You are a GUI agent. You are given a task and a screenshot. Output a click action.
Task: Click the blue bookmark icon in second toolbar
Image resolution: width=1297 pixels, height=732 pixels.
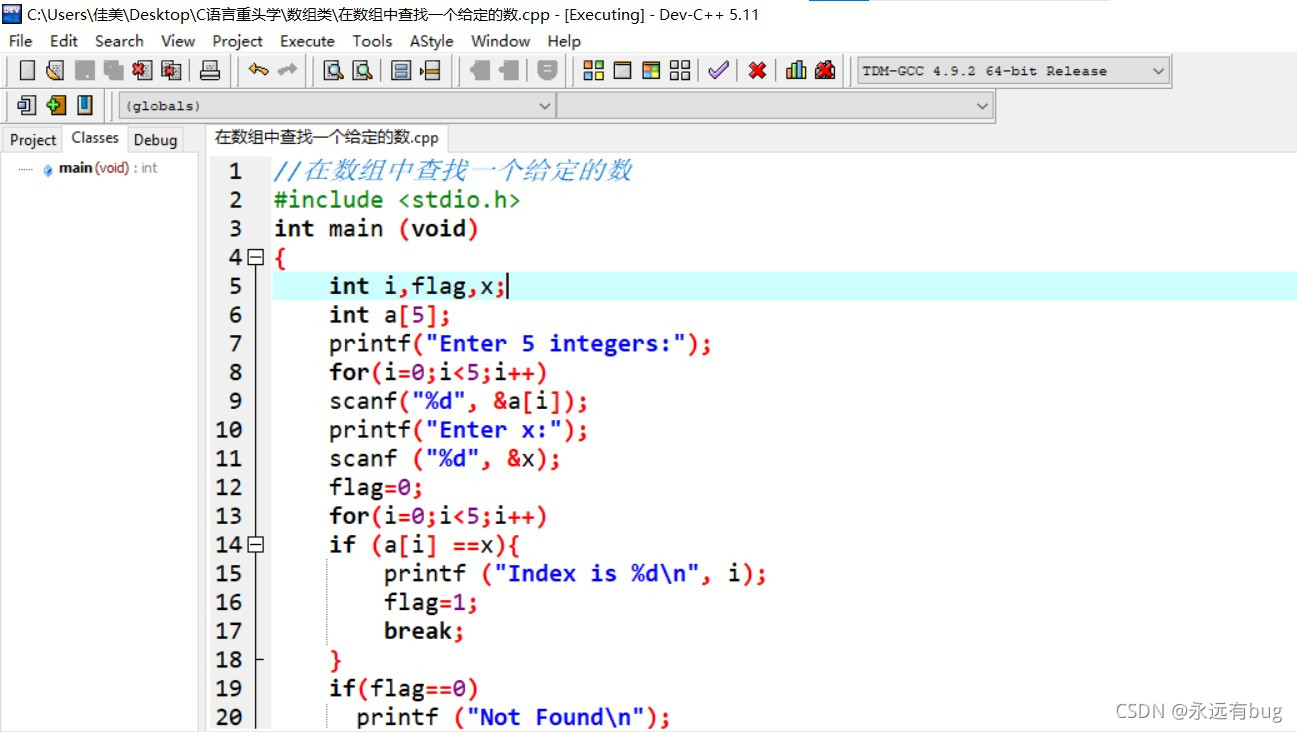click(x=85, y=104)
